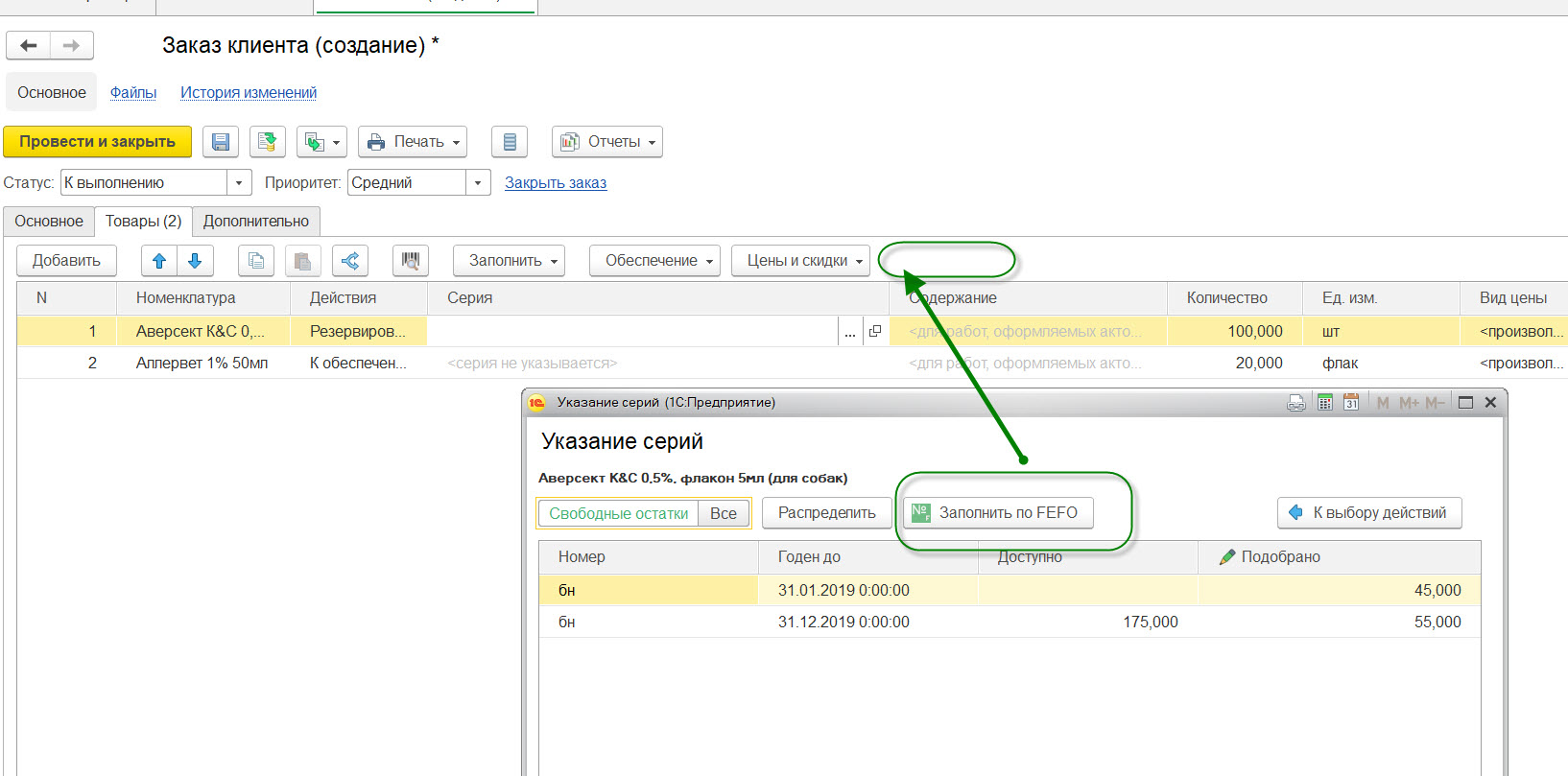Image resolution: width=1568 pixels, height=776 pixels.
Task: Click the barcode search icon in the goods toolbar
Action: (411, 260)
